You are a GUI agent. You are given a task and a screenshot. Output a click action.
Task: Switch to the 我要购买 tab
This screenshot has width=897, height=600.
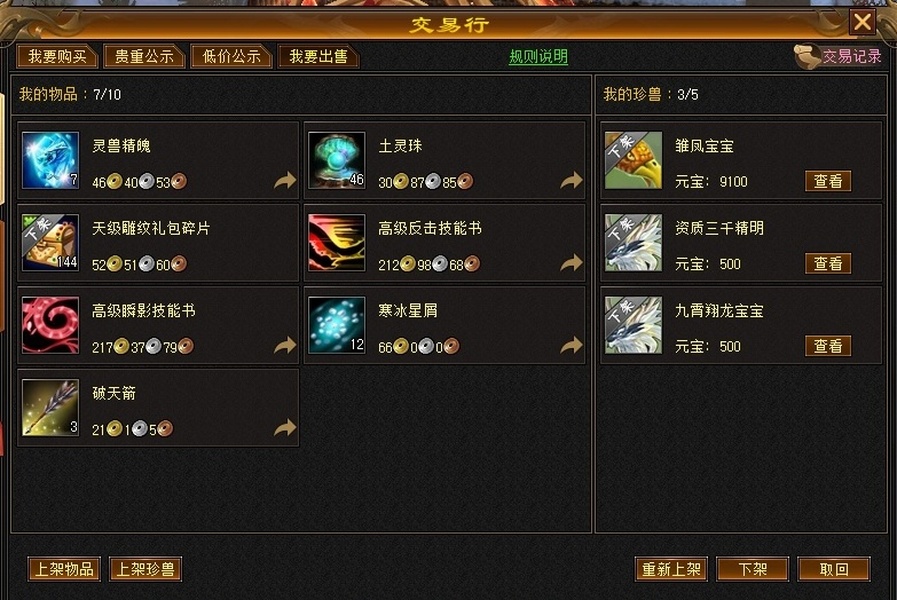point(57,56)
